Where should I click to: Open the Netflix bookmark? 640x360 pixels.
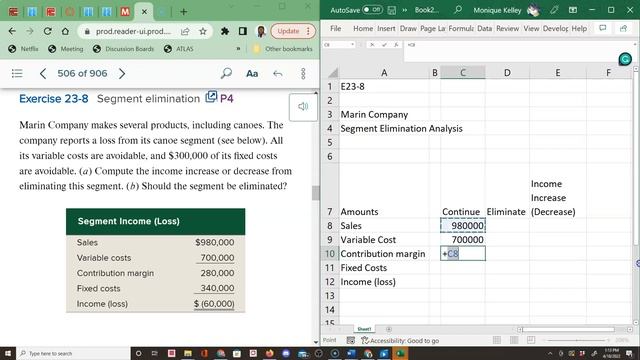[x=24, y=49]
